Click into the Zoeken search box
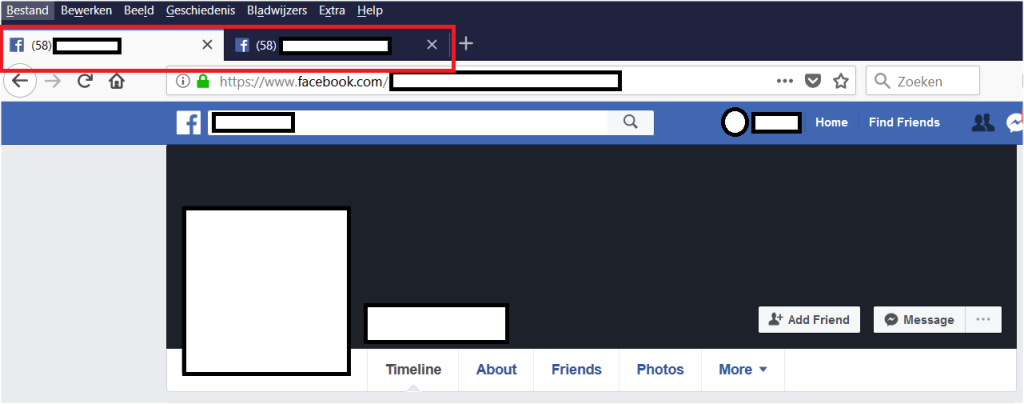 coord(923,81)
